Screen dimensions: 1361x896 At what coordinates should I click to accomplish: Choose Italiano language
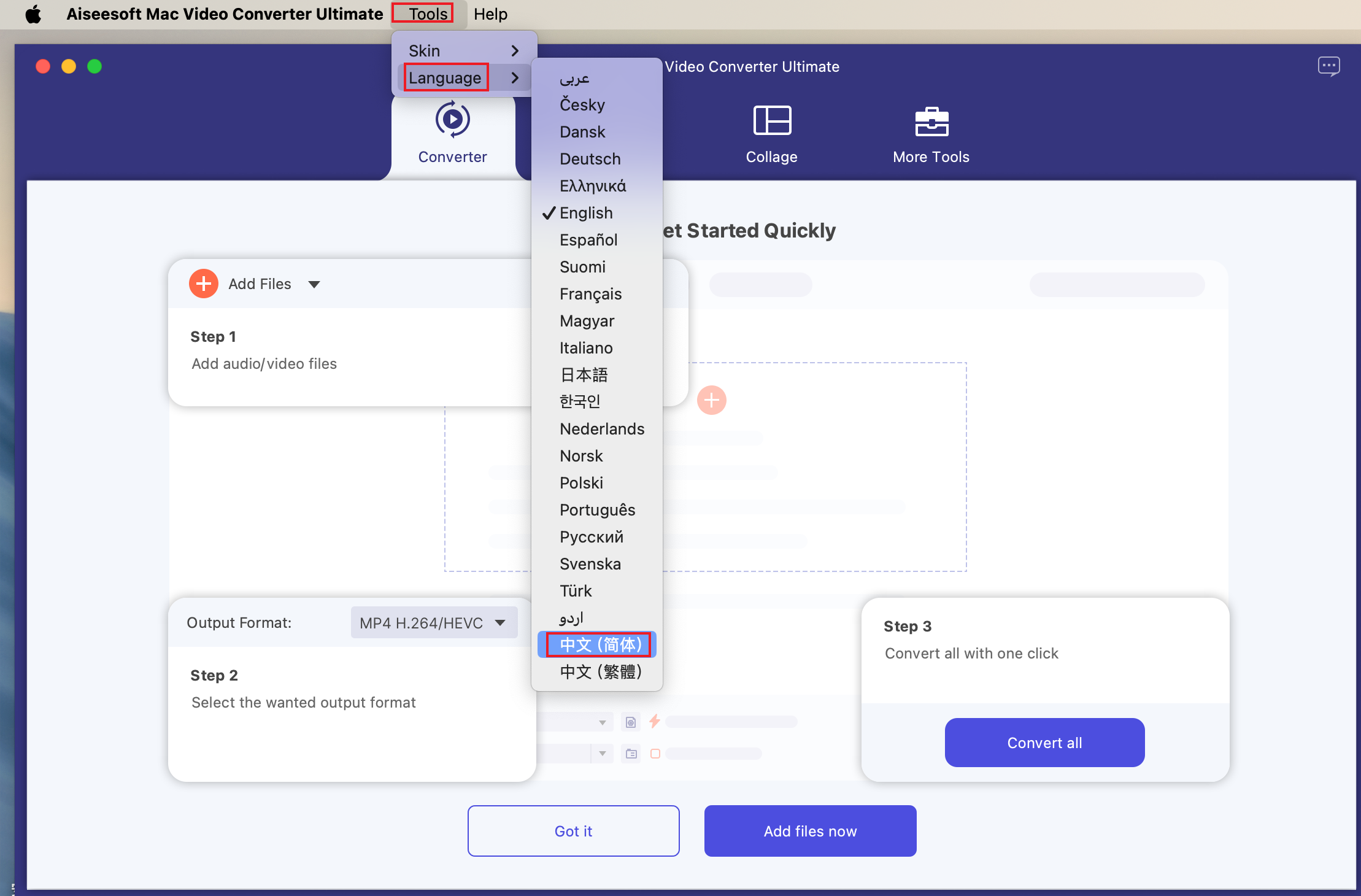597,347
